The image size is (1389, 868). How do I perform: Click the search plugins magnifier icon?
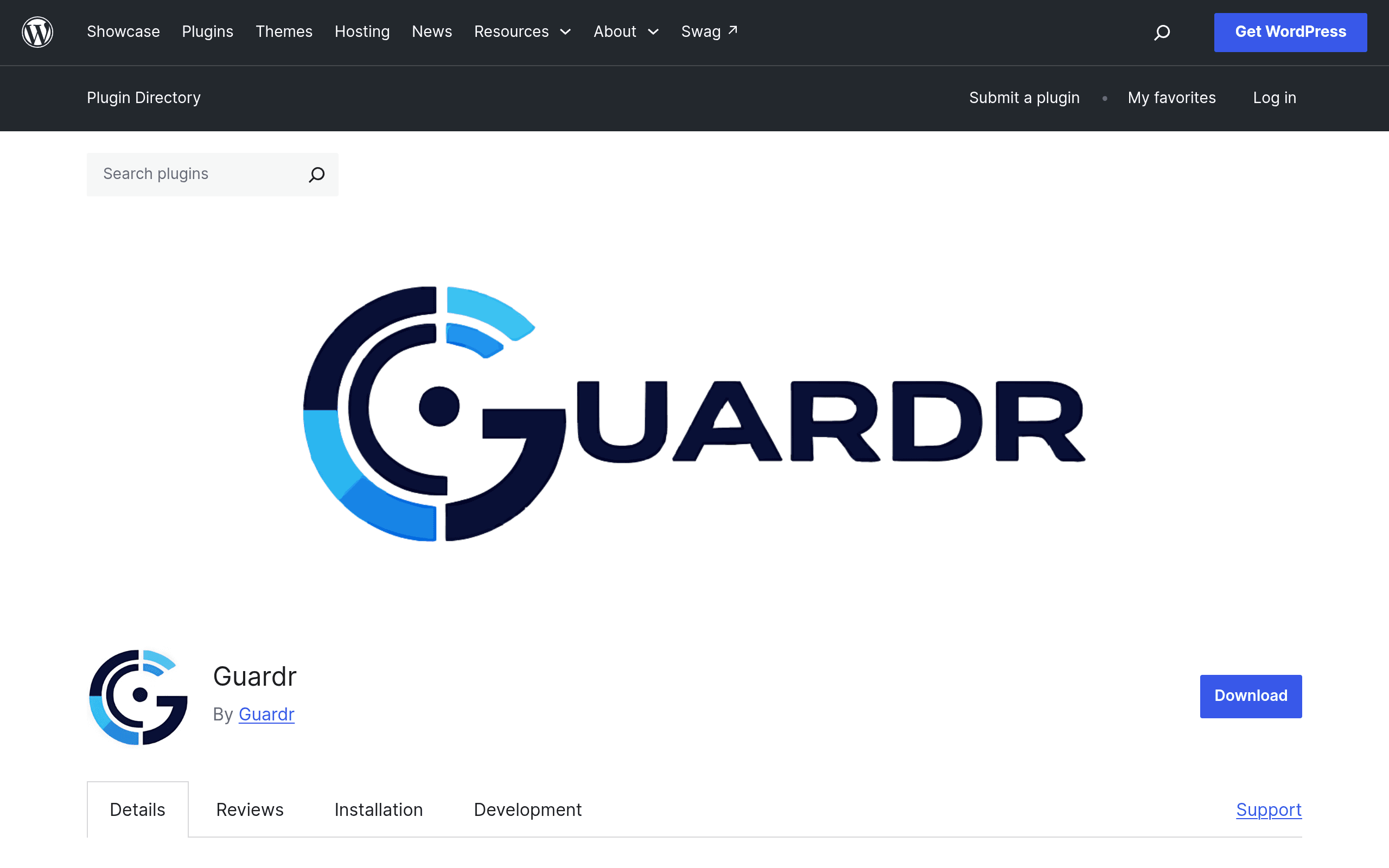pos(317,175)
